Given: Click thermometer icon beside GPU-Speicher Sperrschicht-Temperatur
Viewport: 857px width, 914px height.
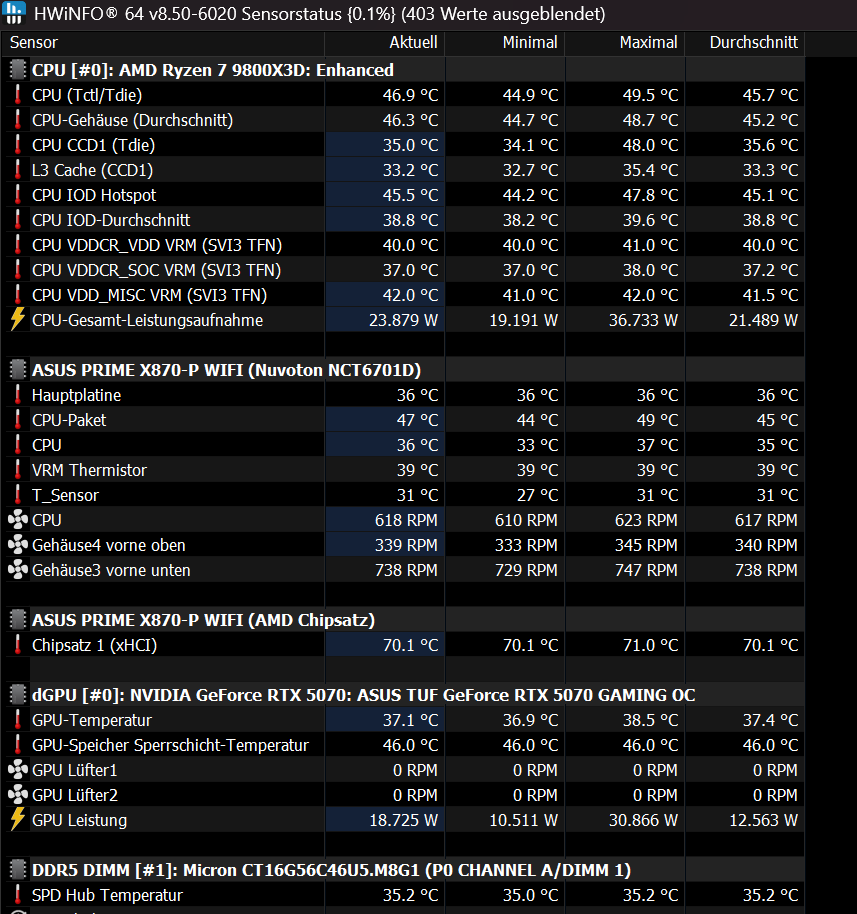Looking at the screenshot, I should [18, 745].
